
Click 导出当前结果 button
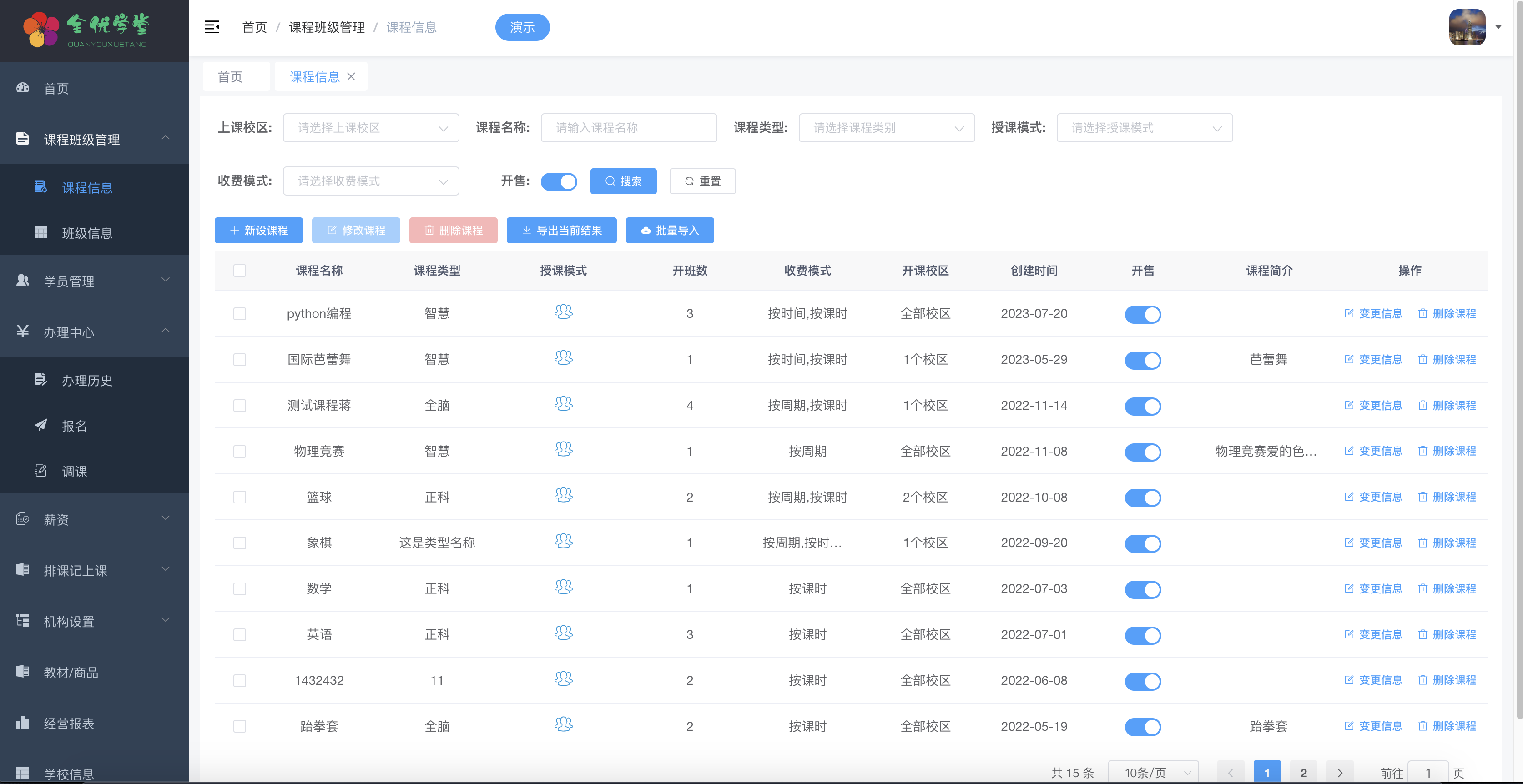point(562,230)
